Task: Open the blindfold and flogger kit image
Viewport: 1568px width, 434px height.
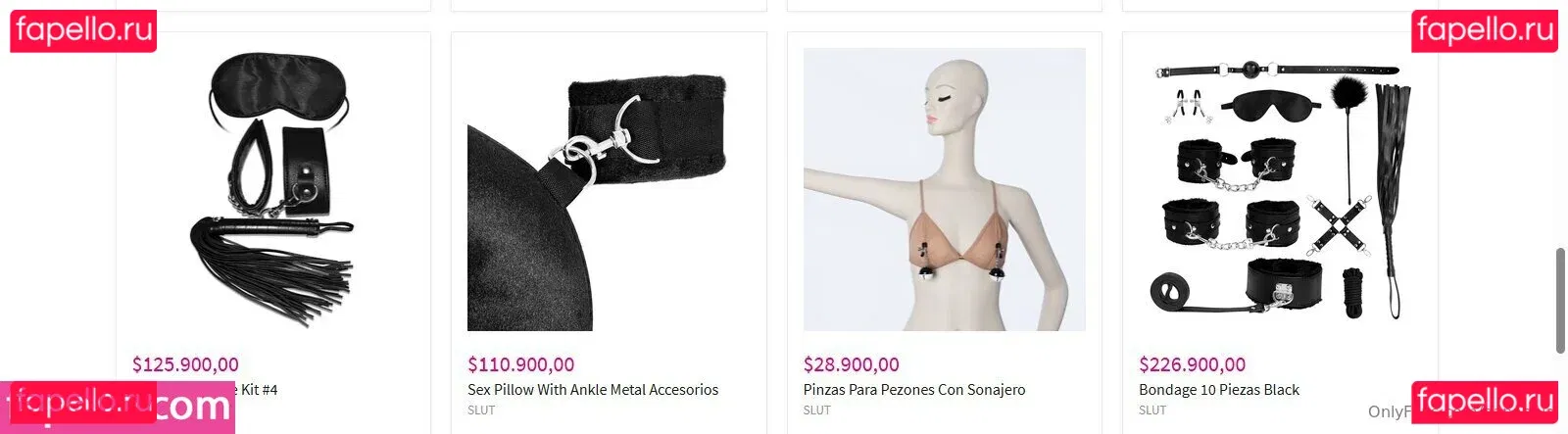Action: (273, 189)
